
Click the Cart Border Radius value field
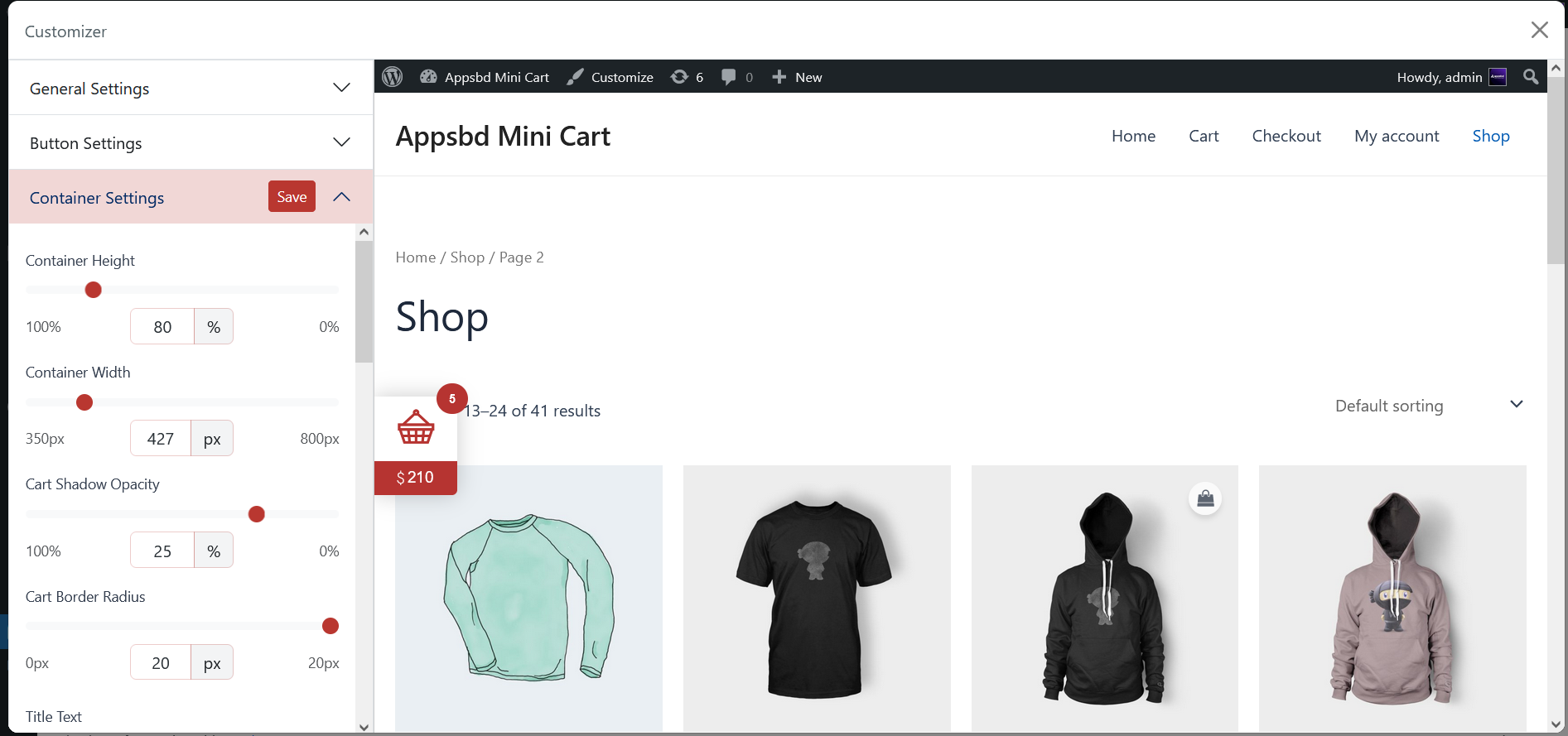(161, 663)
